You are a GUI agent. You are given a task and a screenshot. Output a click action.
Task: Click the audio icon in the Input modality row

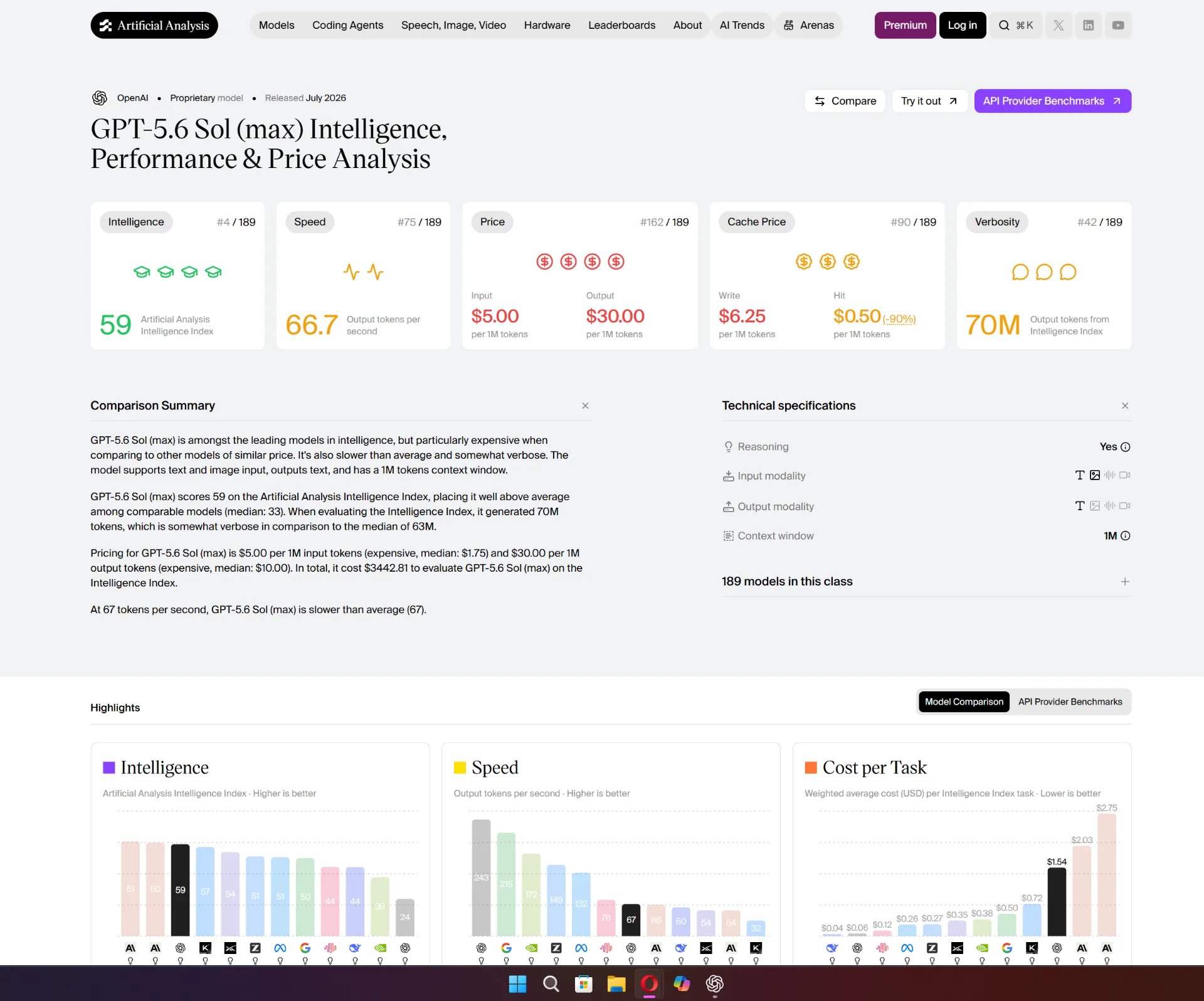[1110, 475]
